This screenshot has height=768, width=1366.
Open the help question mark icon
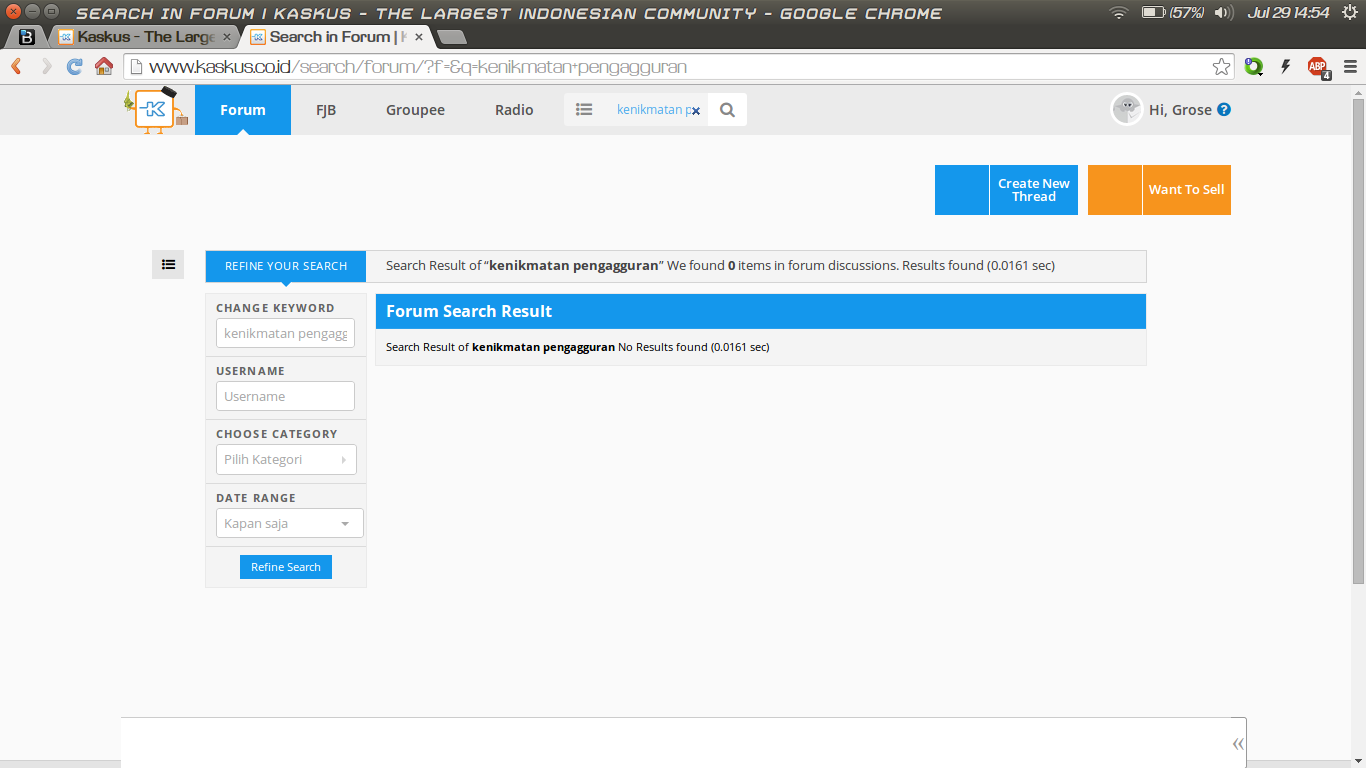[x=1224, y=110]
